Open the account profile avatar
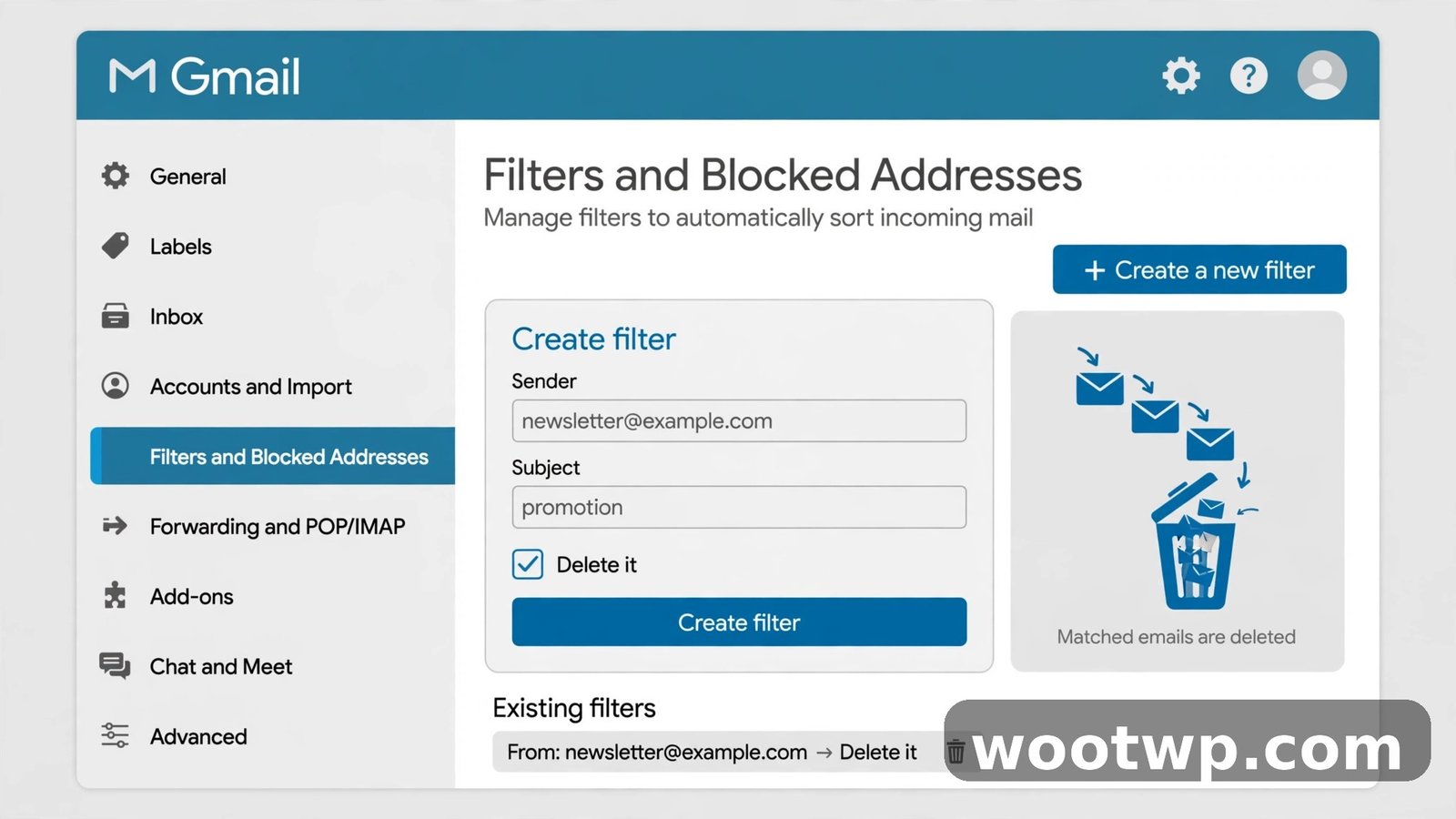 1321,75
